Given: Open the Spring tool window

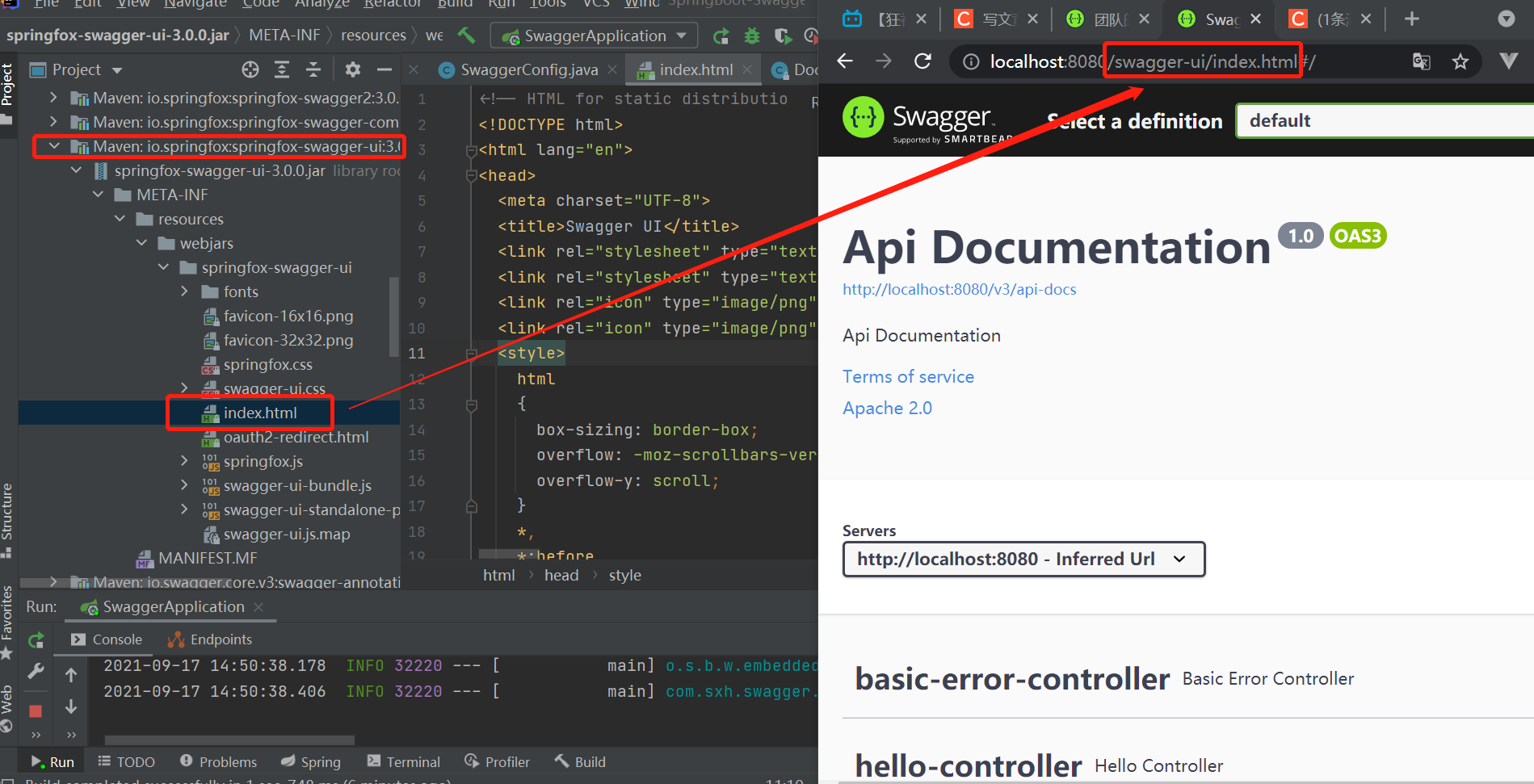Looking at the screenshot, I should pos(311,761).
